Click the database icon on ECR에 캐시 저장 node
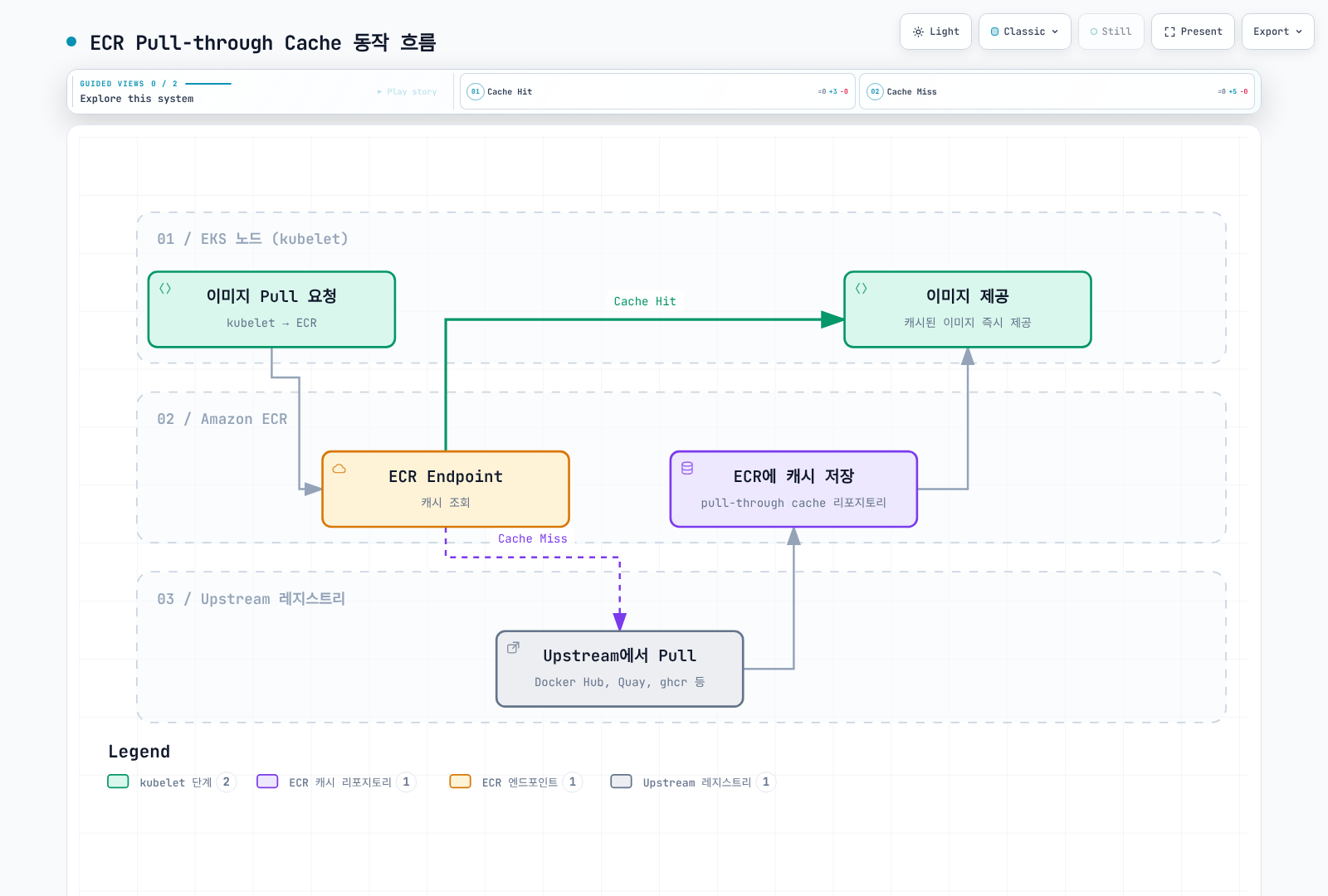This screenshot has height=896, width=1328. [x=687, y=469]
